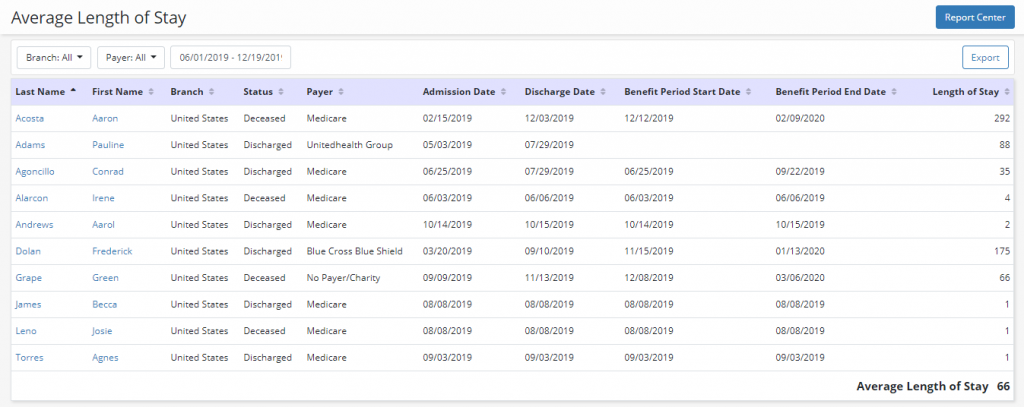Viewport: 1024px width, 407px height.
Task: Open the Report Center
Action: [973, 17]
